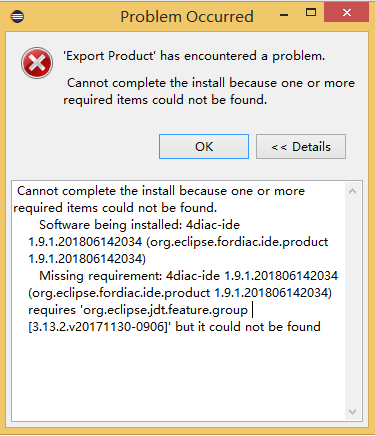Viewport: 375px width, 436px height.
Task: Collapse details using << Details button
Action: pyautogui.click(x=301, y=147)
